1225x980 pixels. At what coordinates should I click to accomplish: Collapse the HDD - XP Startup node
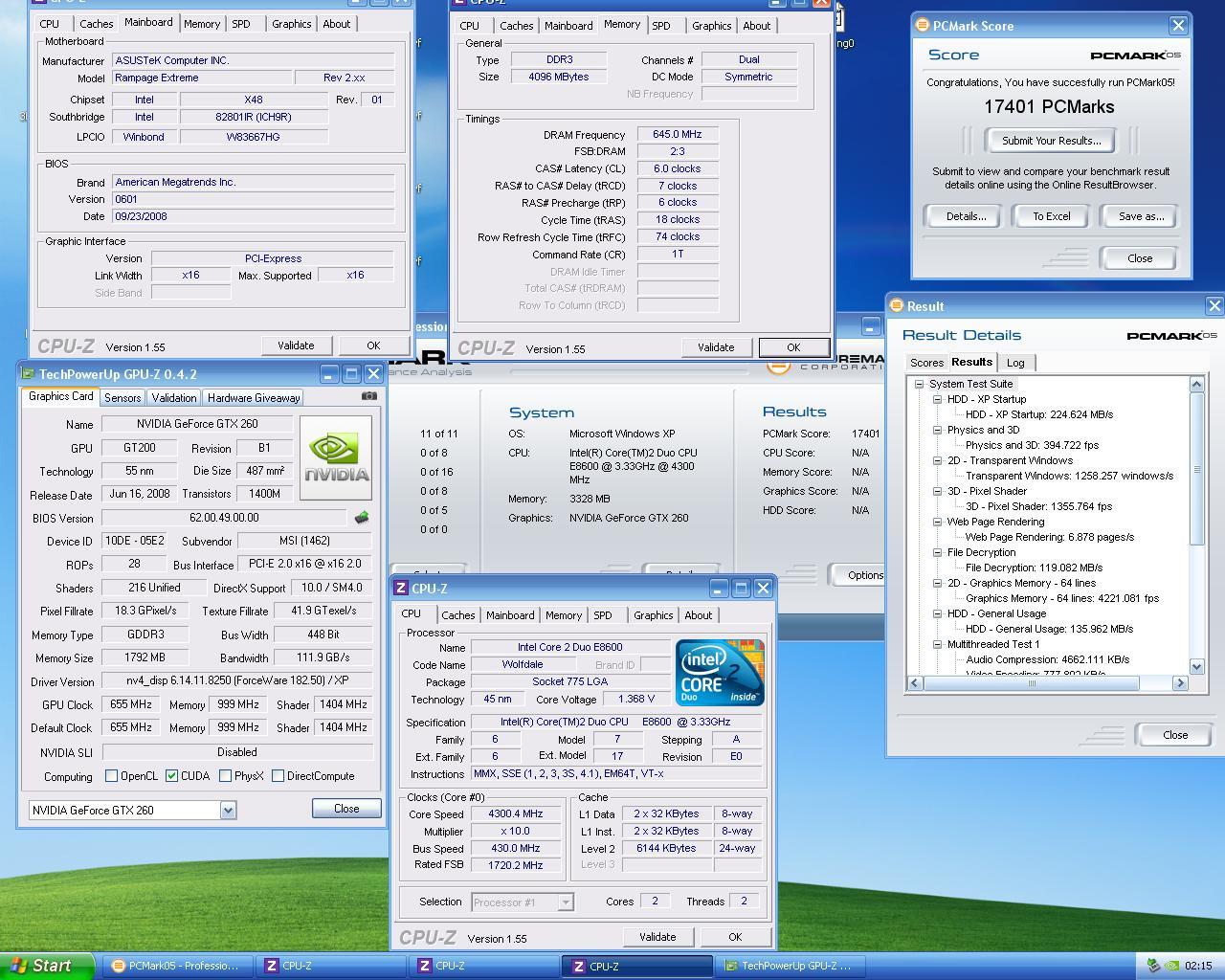pos(937,399)
